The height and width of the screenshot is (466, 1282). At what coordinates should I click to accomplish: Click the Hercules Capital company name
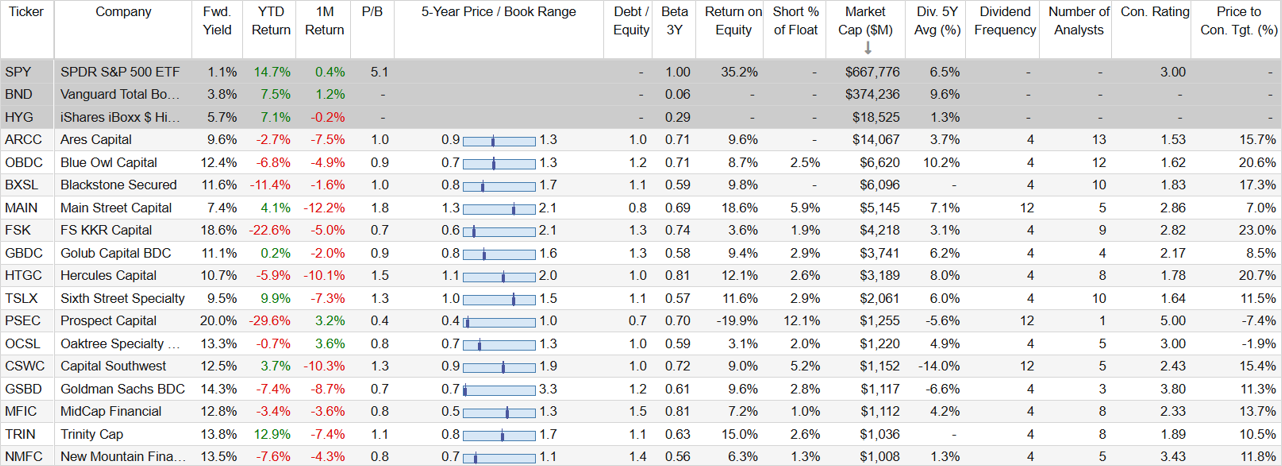point(109,275)
